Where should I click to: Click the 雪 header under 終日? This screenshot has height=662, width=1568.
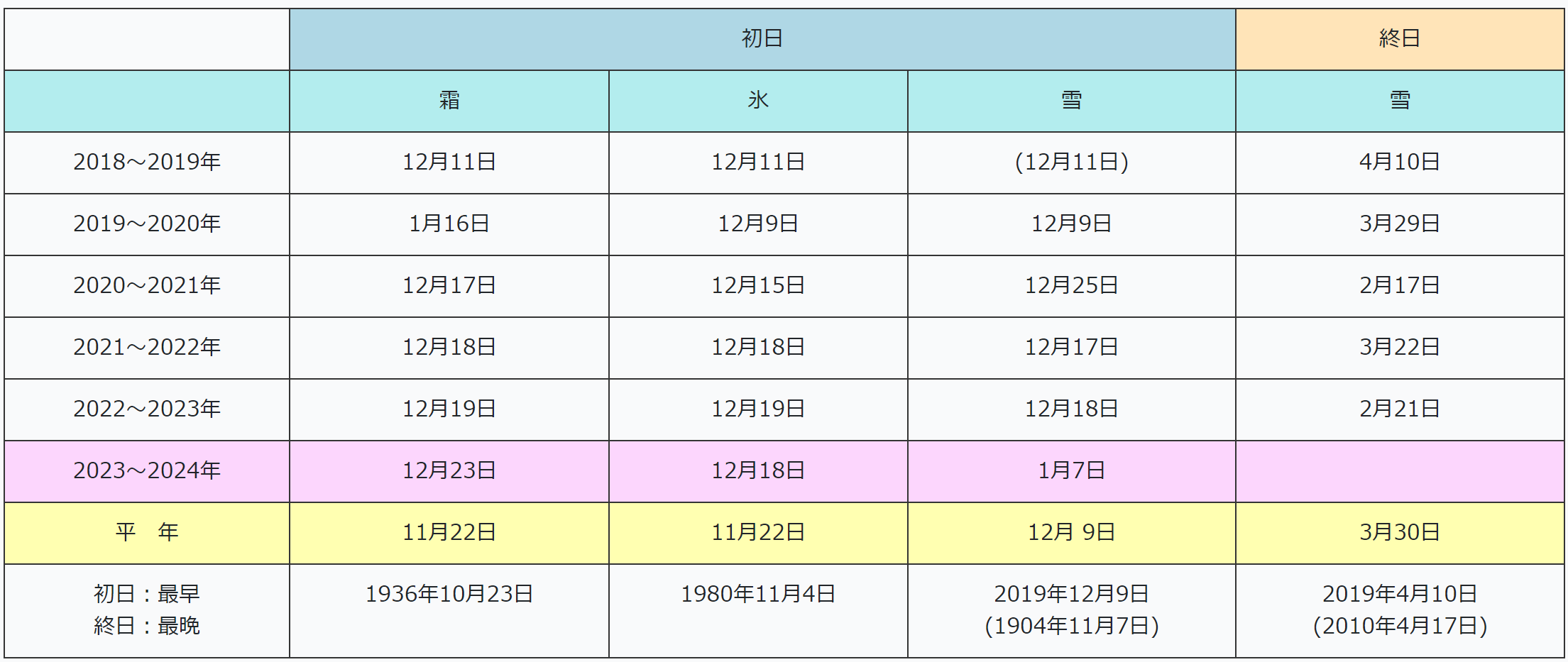tap(1399, 100)
